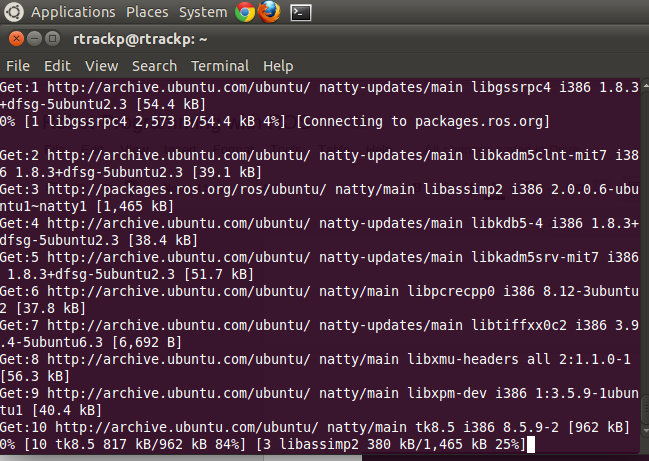Click 'libassimp2 380 kB/1,465 kB 25%' progress text

[x=399, y=444]
